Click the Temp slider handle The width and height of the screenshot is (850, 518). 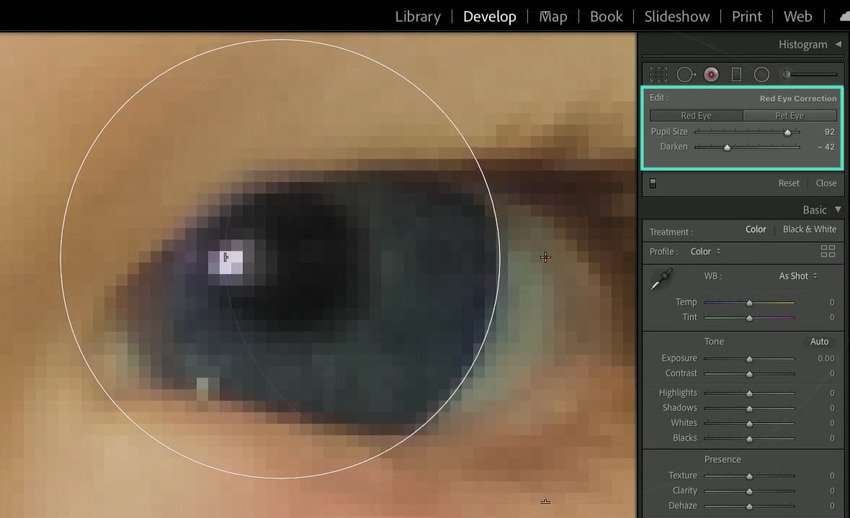[x=749, y=302]
